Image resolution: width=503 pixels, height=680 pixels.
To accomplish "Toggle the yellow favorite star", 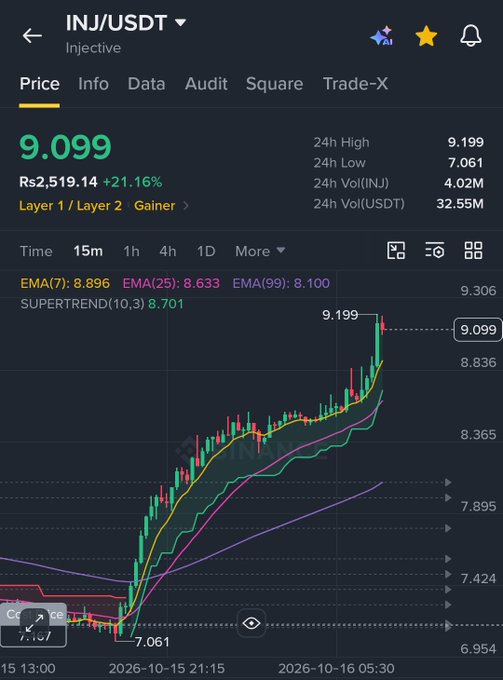I will pos(426,36).
